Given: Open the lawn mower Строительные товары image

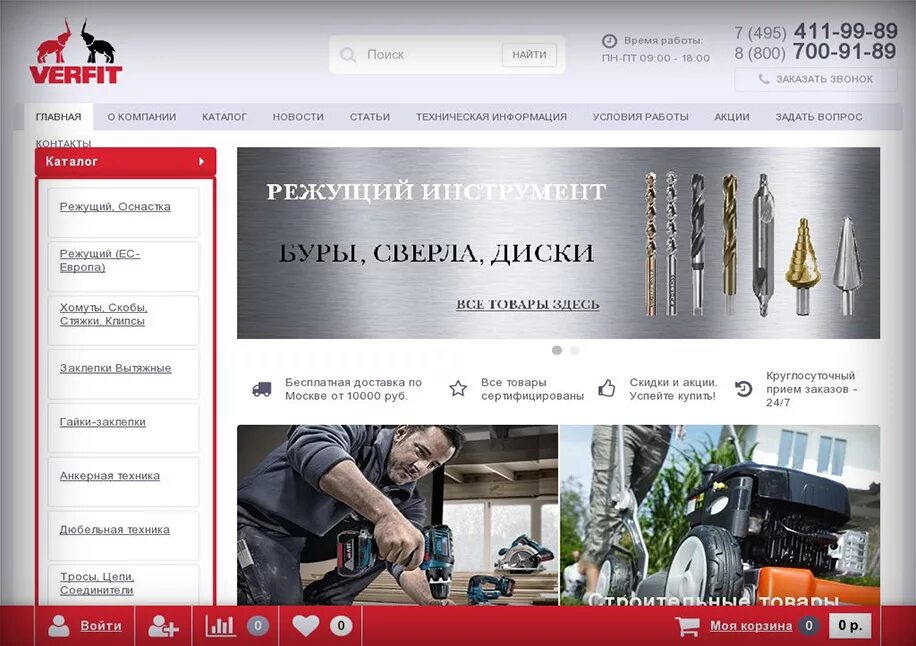Looking at the screenshot, I should point(720,515).
